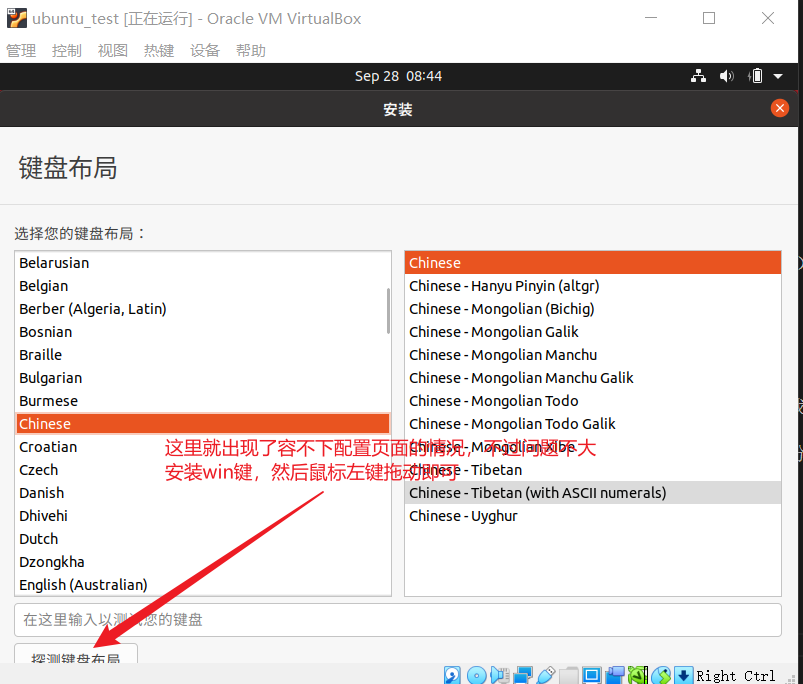Select English (Australian) layout
This screenshot has width=803, height=684.
click(x=203, y=585)
